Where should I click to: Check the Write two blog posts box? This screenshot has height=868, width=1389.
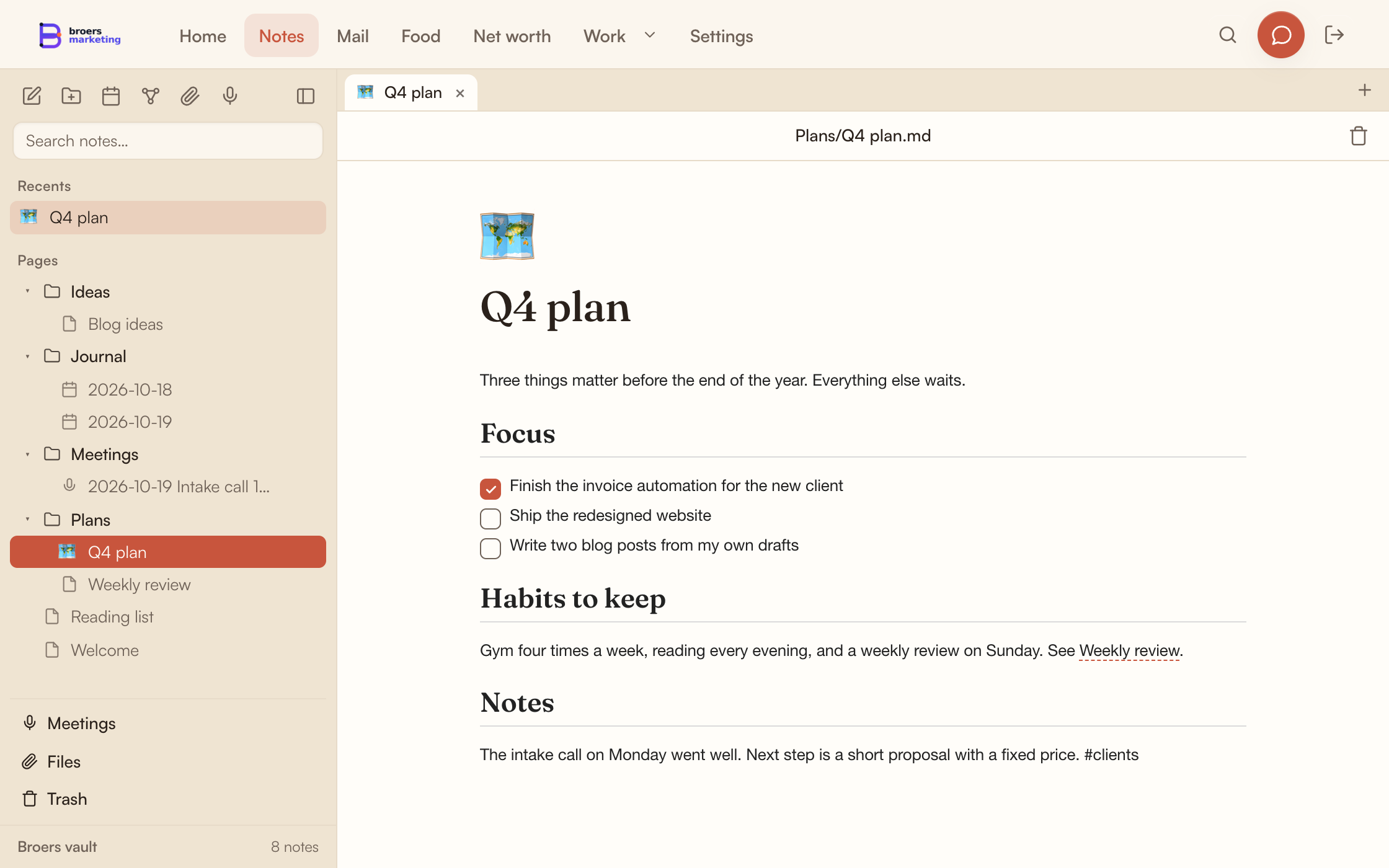[490, 548]
